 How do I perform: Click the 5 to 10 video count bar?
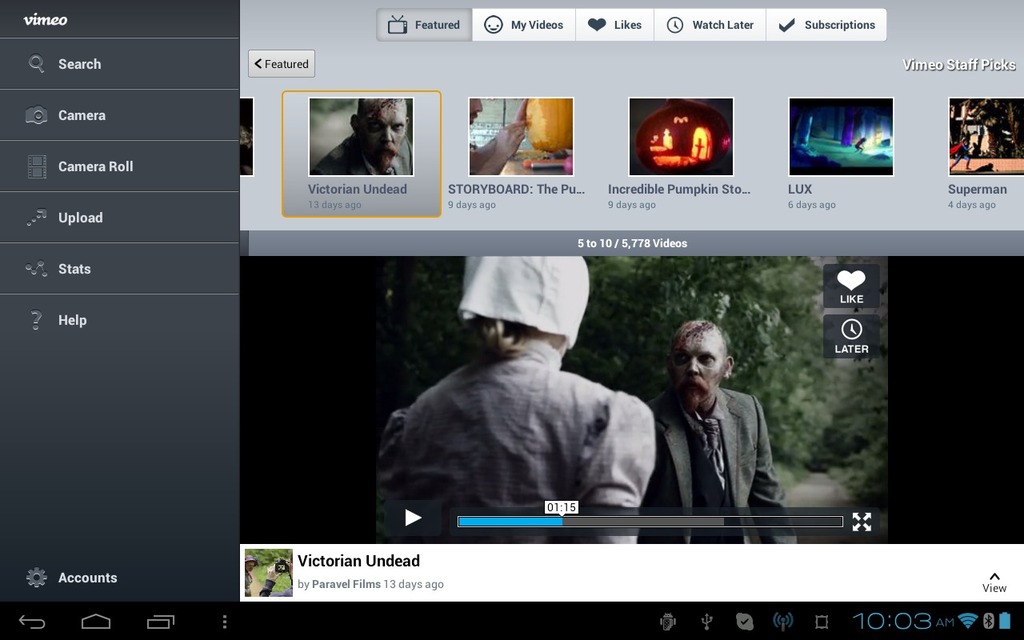tap(632, 243)
